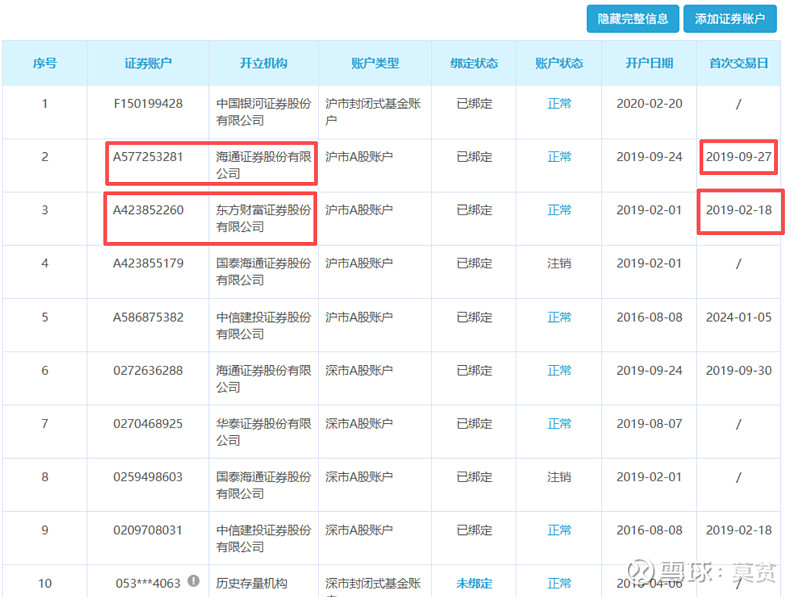The image size is (800, 597).
Task: Click the 2024-01-05 first trade date cell
Action: pyautogui.click(x=738, y=317)
